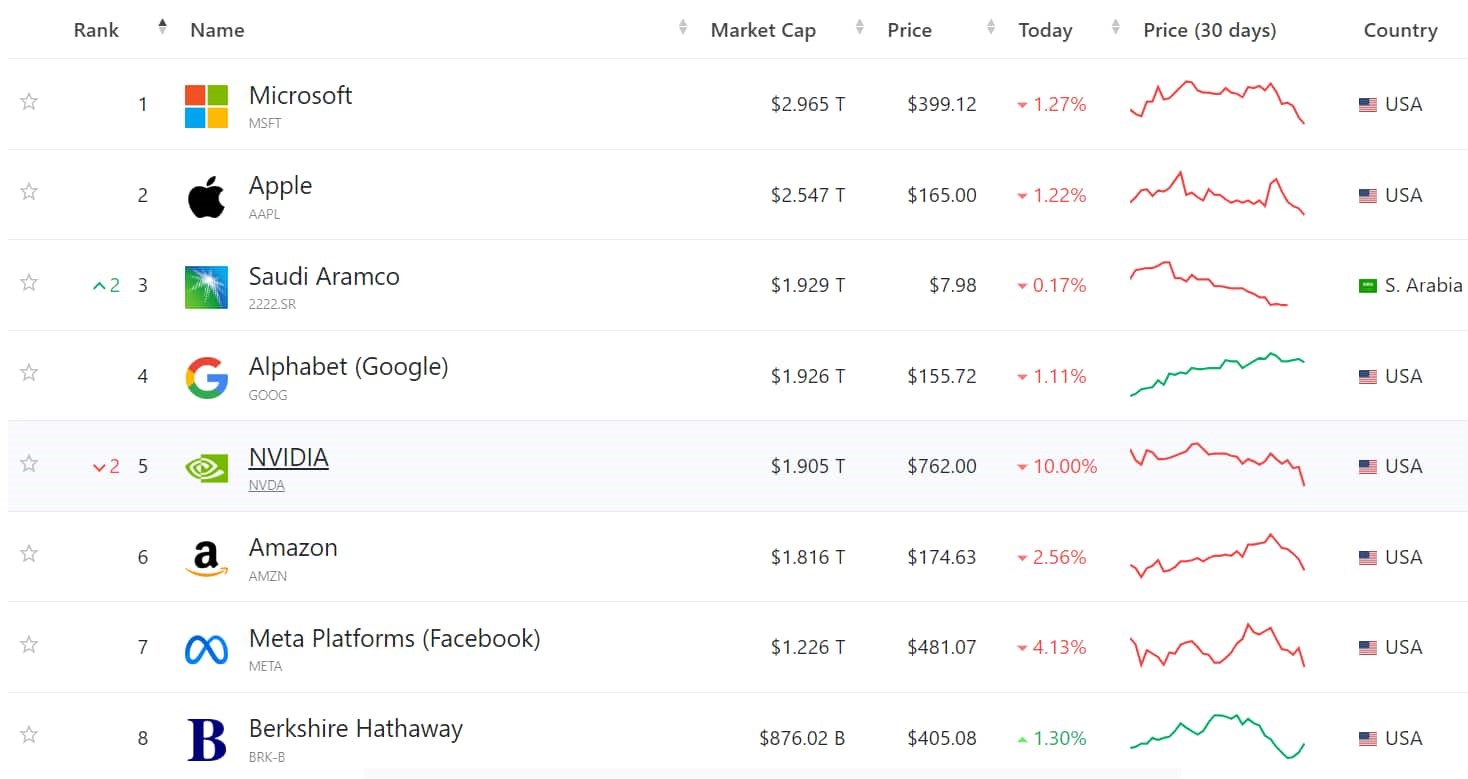Click the Amazon logo icon
The image size is (1468, 779).
point(206,559)
